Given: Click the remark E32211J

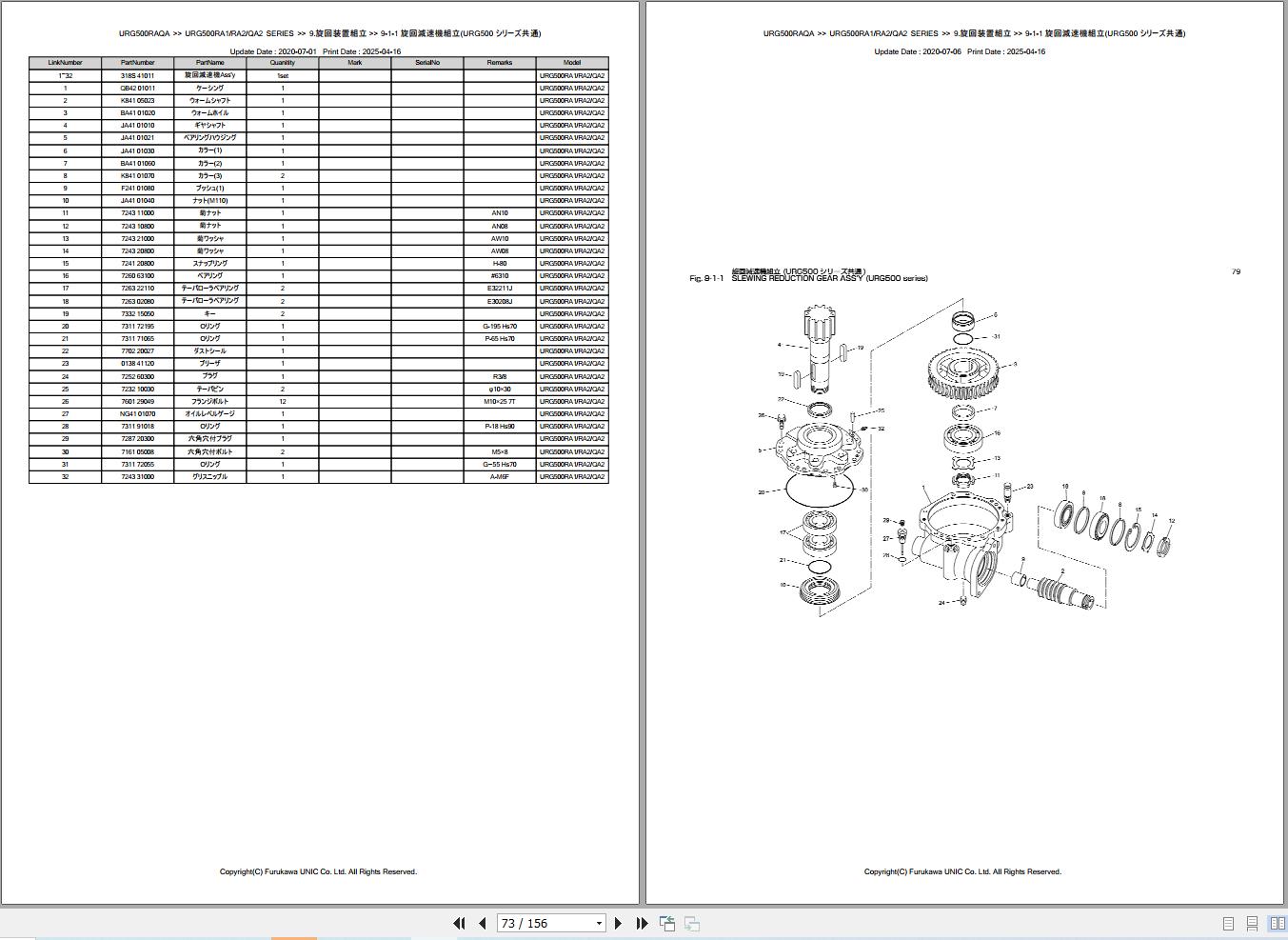Looking at the screenshot, I should point(500,289).
